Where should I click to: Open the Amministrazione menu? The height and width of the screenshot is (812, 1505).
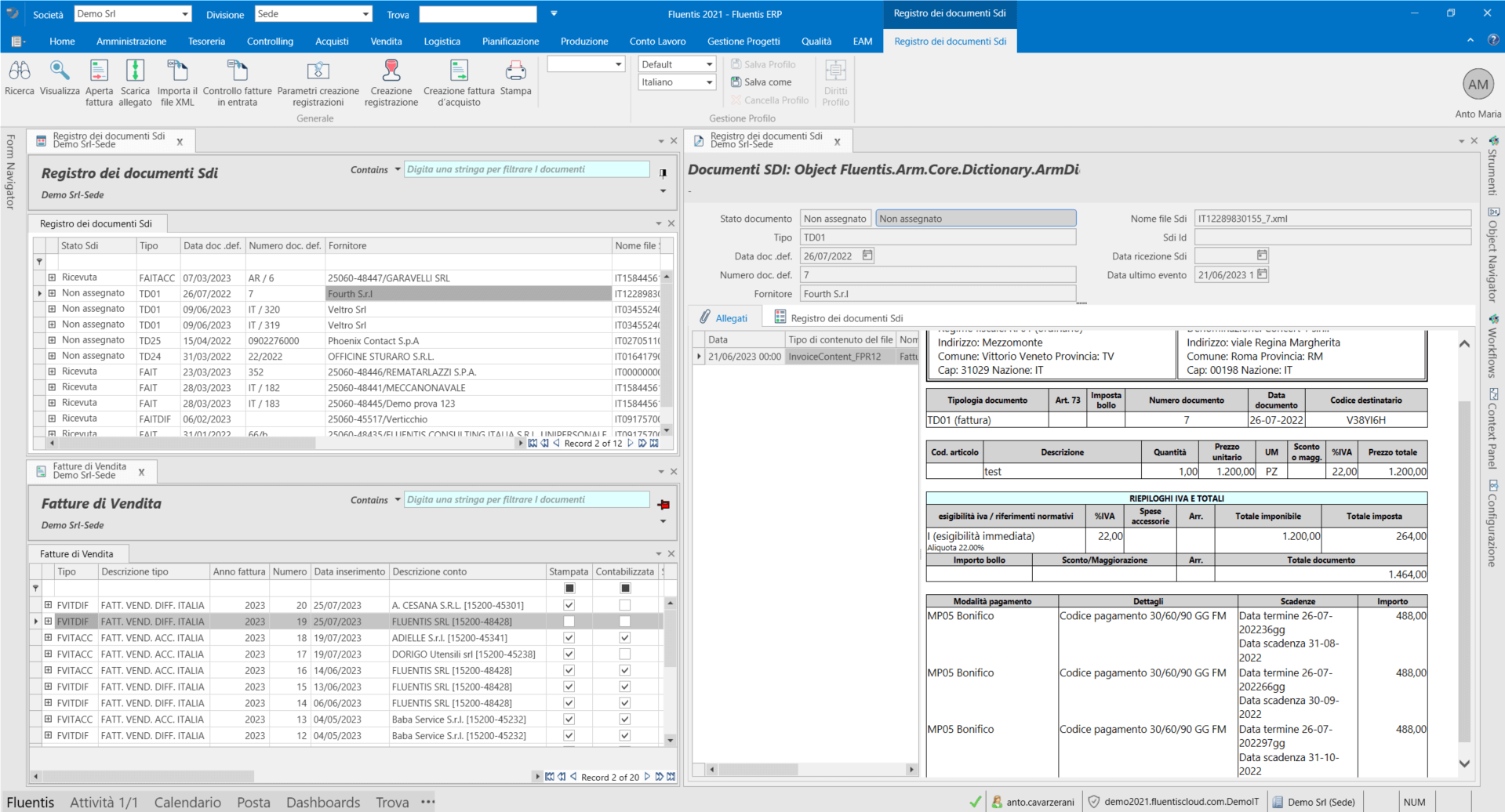131,42
